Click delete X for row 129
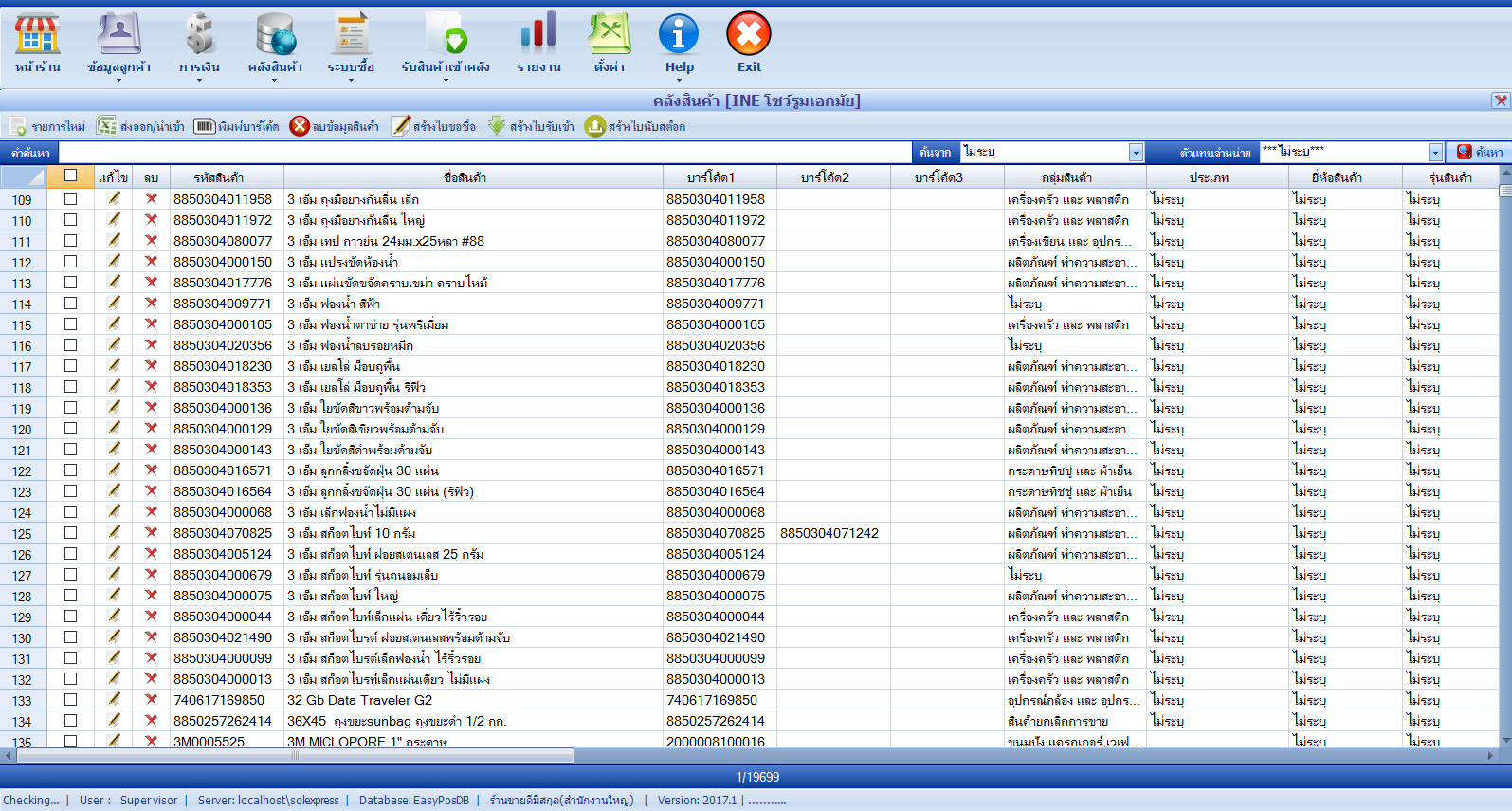The width and height of the screenshot is (1512, 811). pyautogui.click(x=151, y=616)
